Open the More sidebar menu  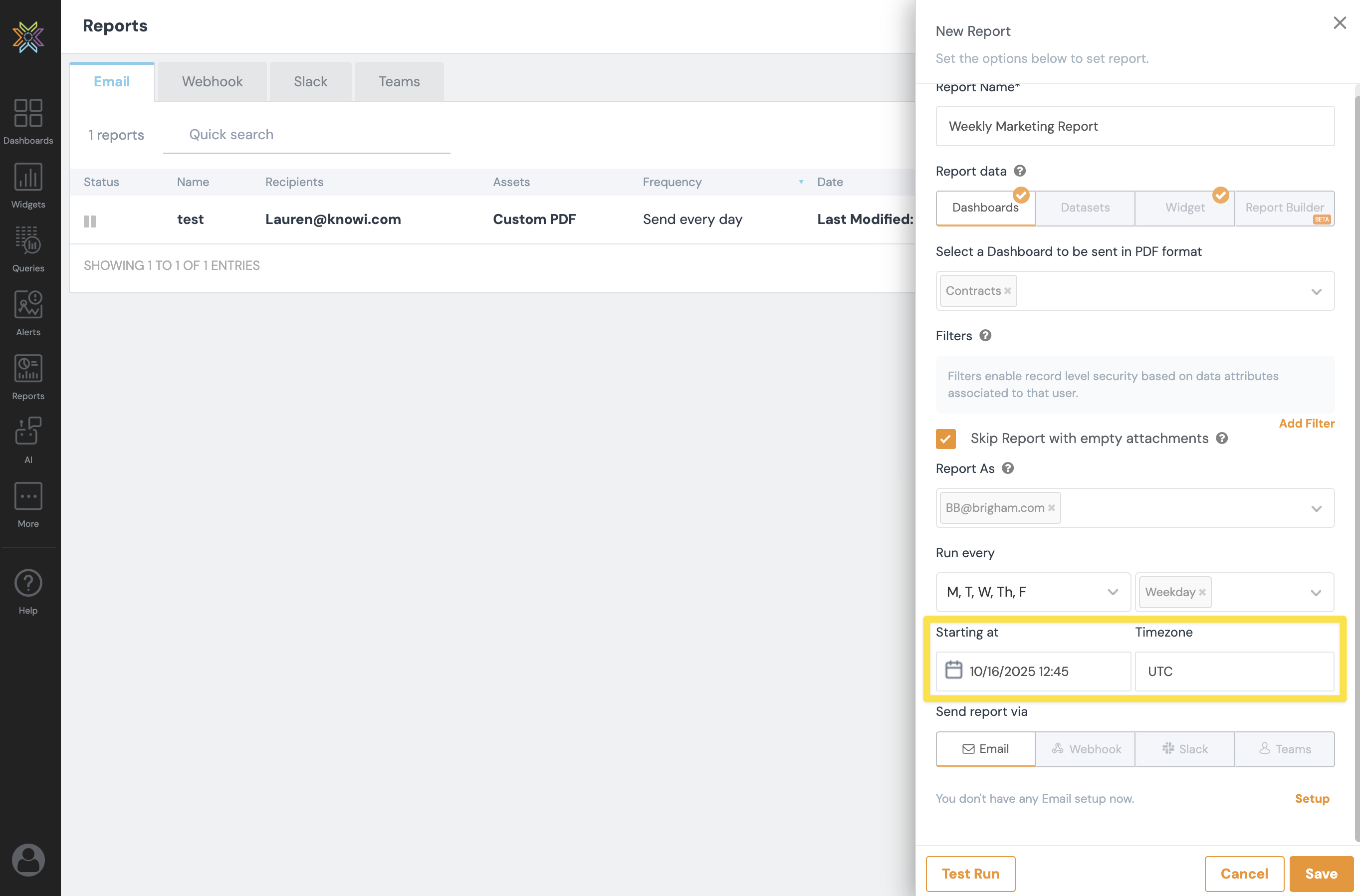28,504
